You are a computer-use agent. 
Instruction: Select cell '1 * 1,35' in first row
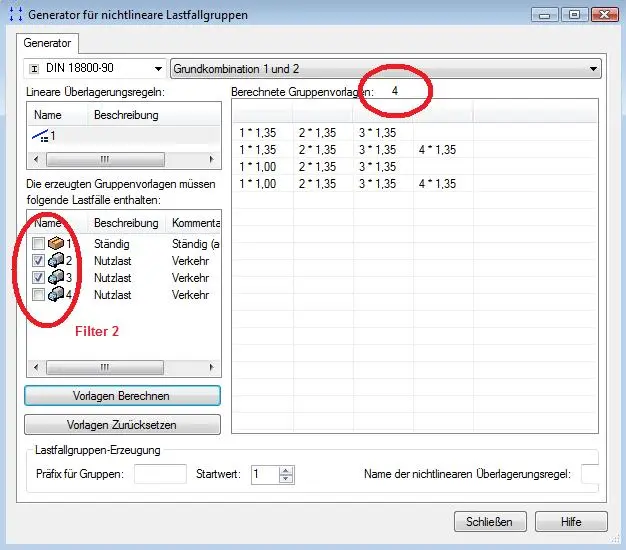[258, 133]
